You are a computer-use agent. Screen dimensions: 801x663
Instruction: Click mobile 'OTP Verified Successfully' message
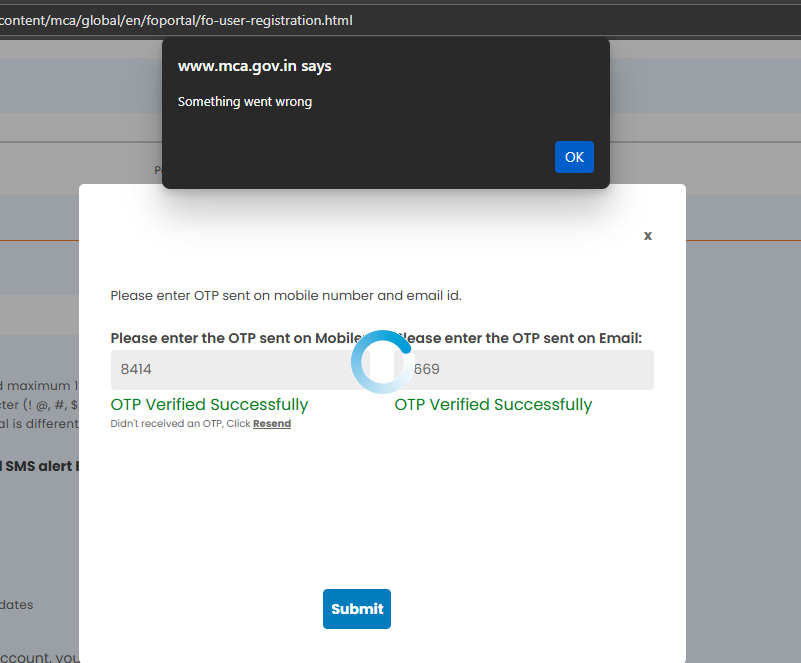pos(209,405)
